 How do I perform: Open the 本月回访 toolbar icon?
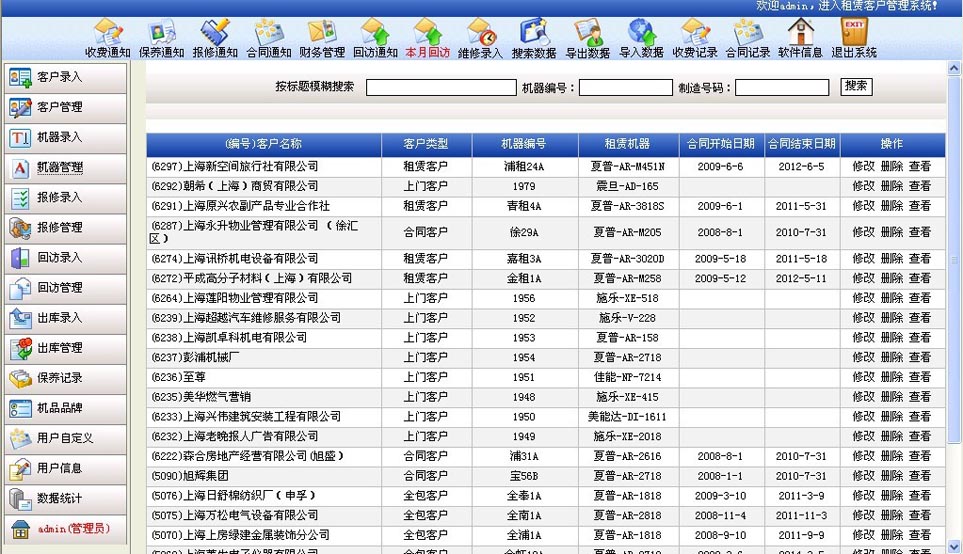[427, 38]
